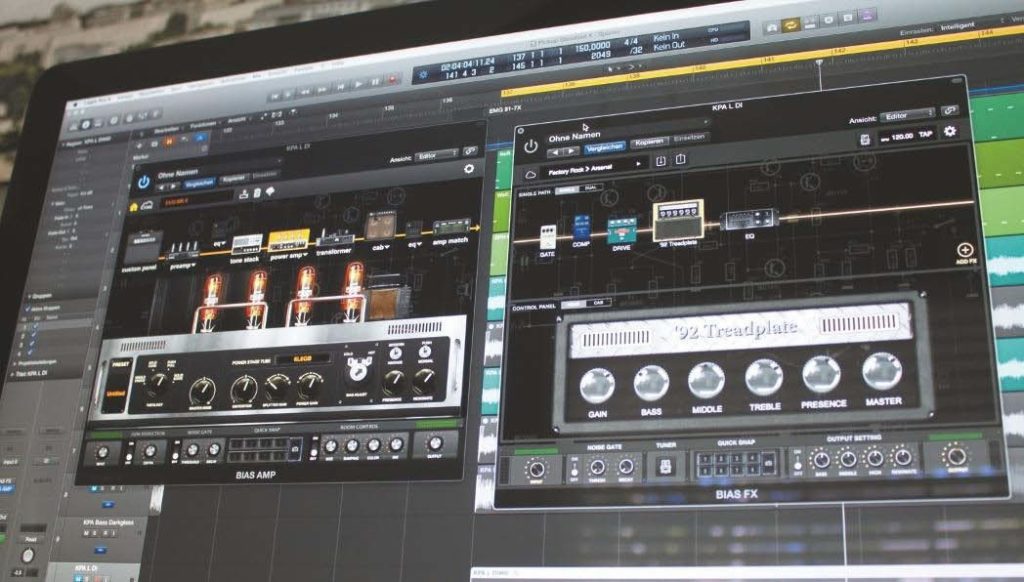The width and height of the screenshot is (1024, 582).
Task: Flip the Noise Gate on/off switch in BIAS FX
Action: (574, 468)
